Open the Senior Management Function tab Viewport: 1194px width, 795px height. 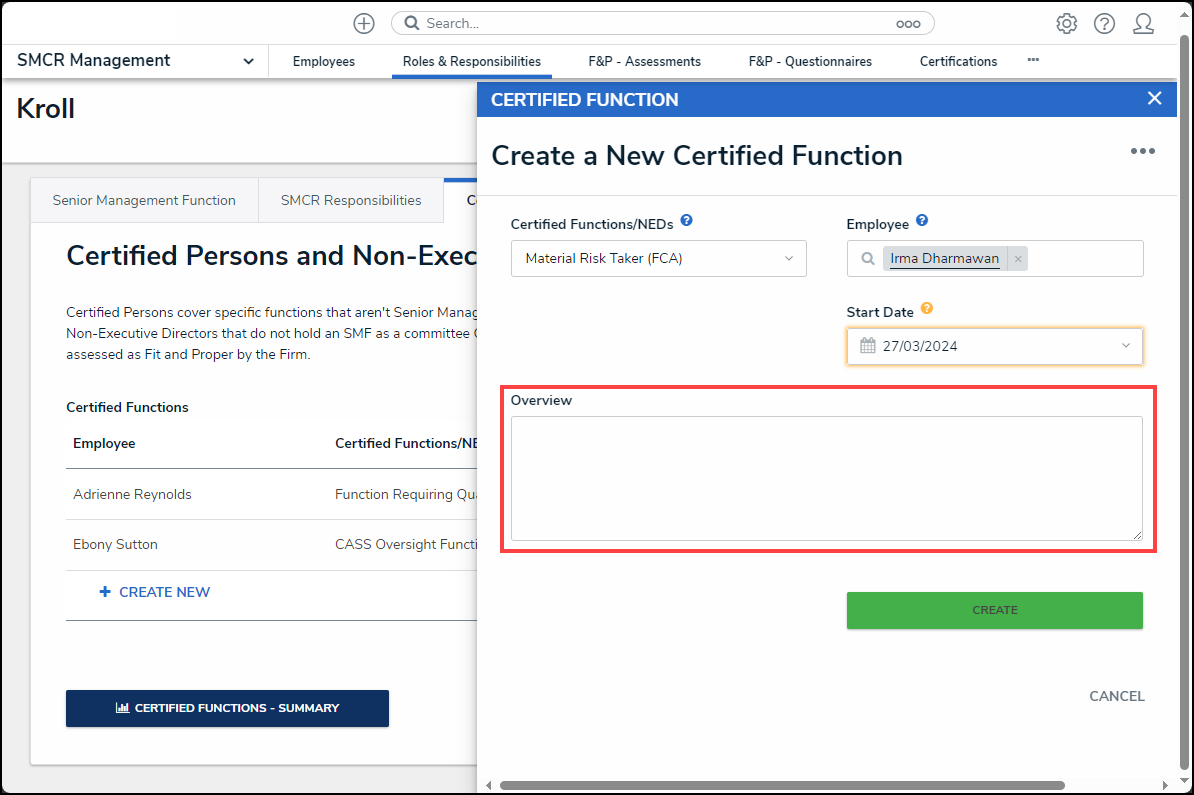click(x=144, y=200)
